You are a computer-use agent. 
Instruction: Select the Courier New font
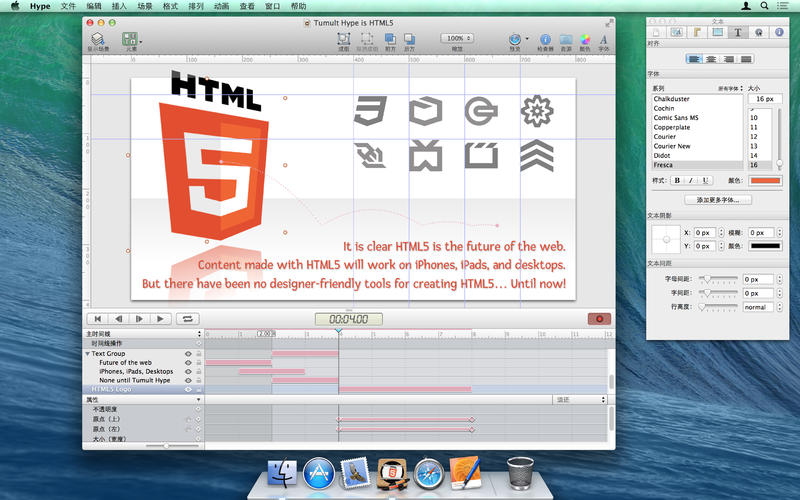pyautogui.click(x=672, y=146)
